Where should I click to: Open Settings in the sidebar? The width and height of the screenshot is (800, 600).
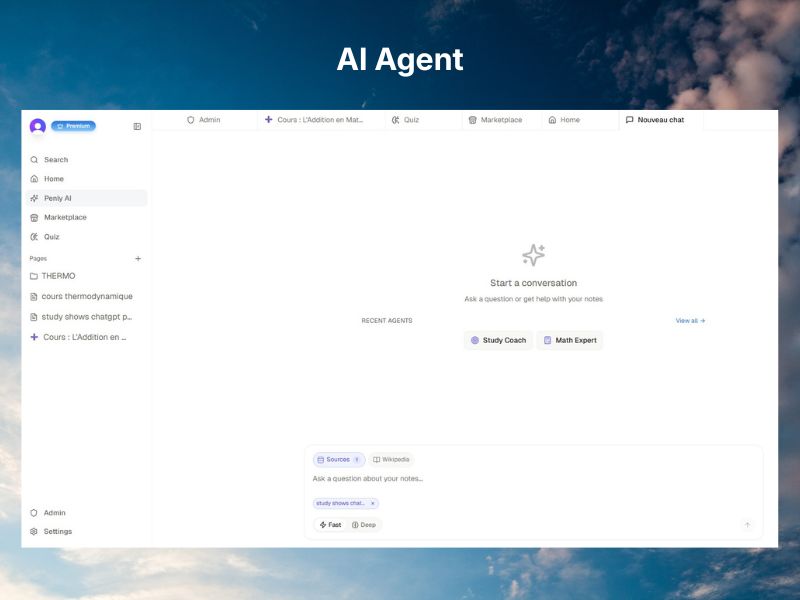point(57,531)
